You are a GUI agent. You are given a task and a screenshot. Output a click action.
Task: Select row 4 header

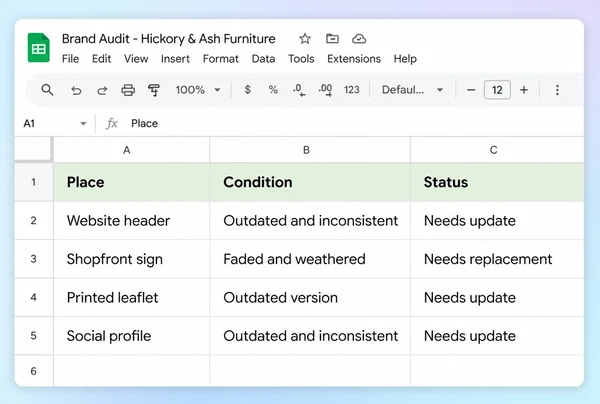coord(34,298)
